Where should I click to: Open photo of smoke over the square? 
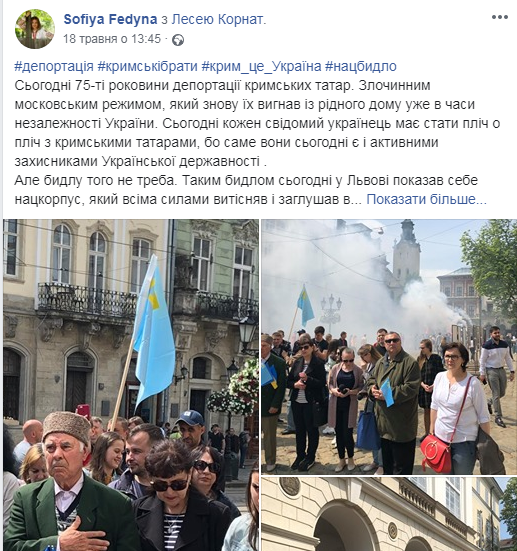[x=389, y=346]
